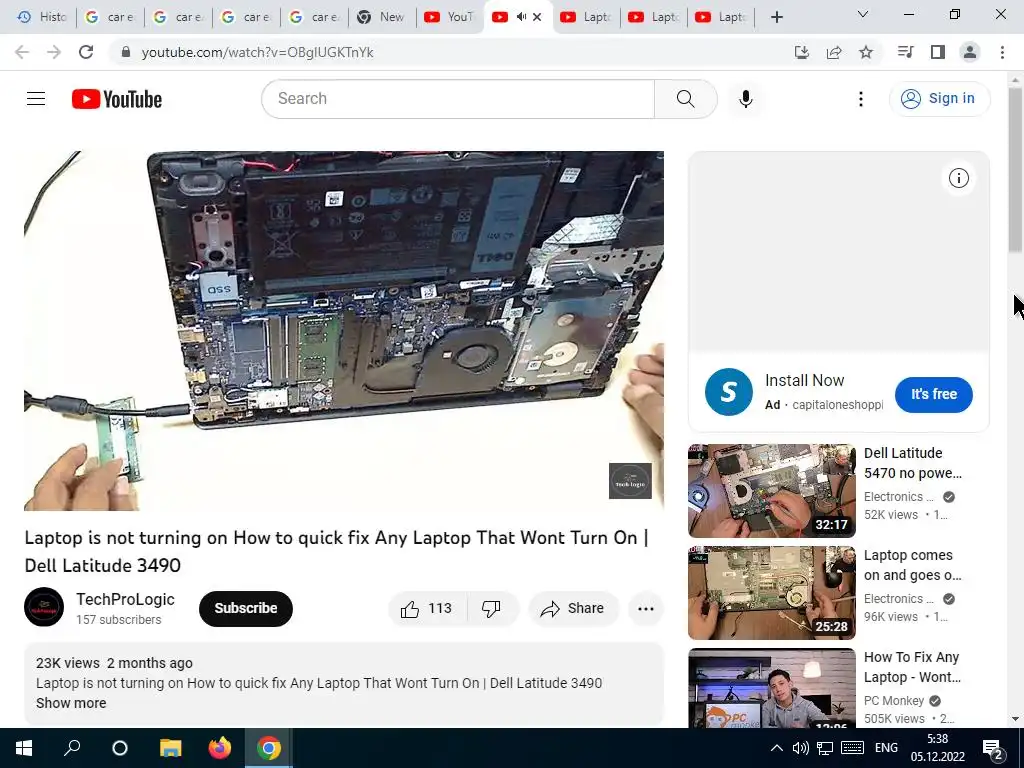Go to YouTube home via the logo

(x=117, y=99)
